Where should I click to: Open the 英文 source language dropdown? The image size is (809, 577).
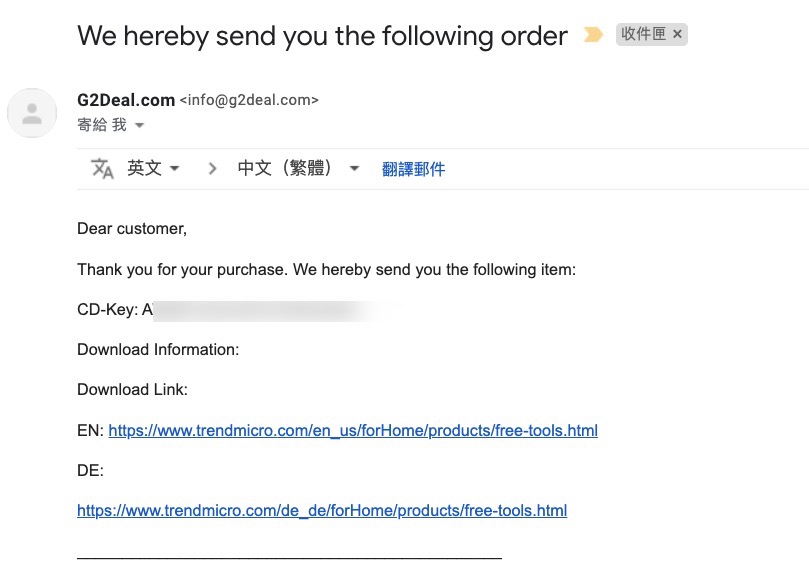pos(153,169)
